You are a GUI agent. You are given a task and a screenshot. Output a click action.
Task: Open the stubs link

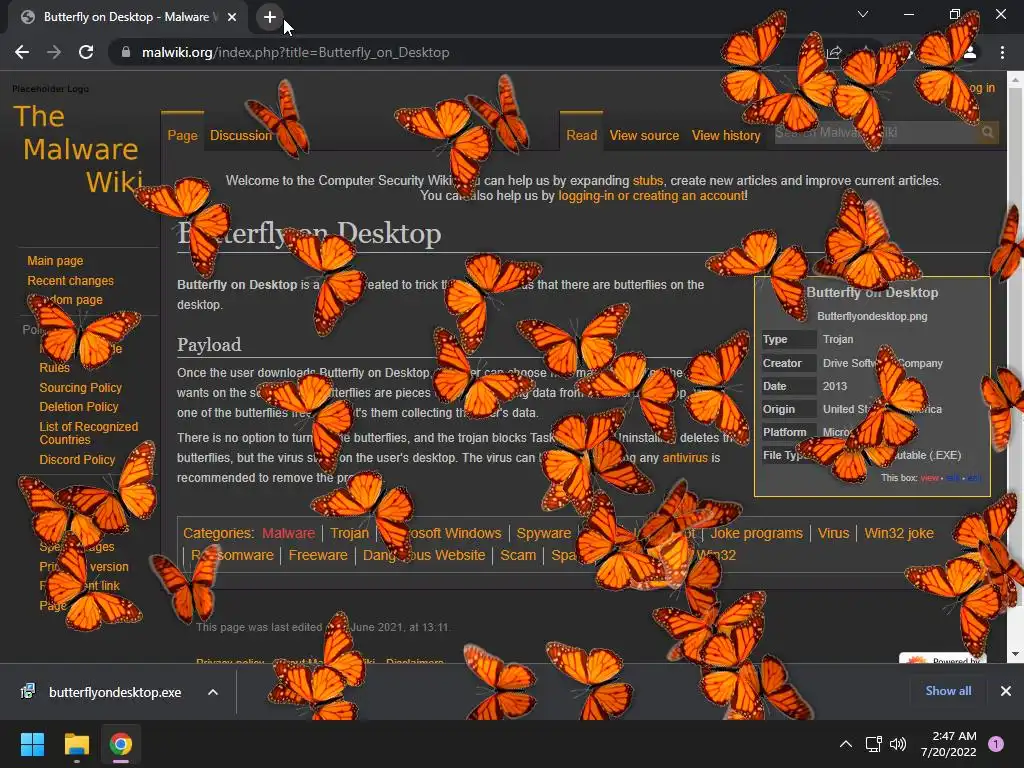[x=648, y=180]
